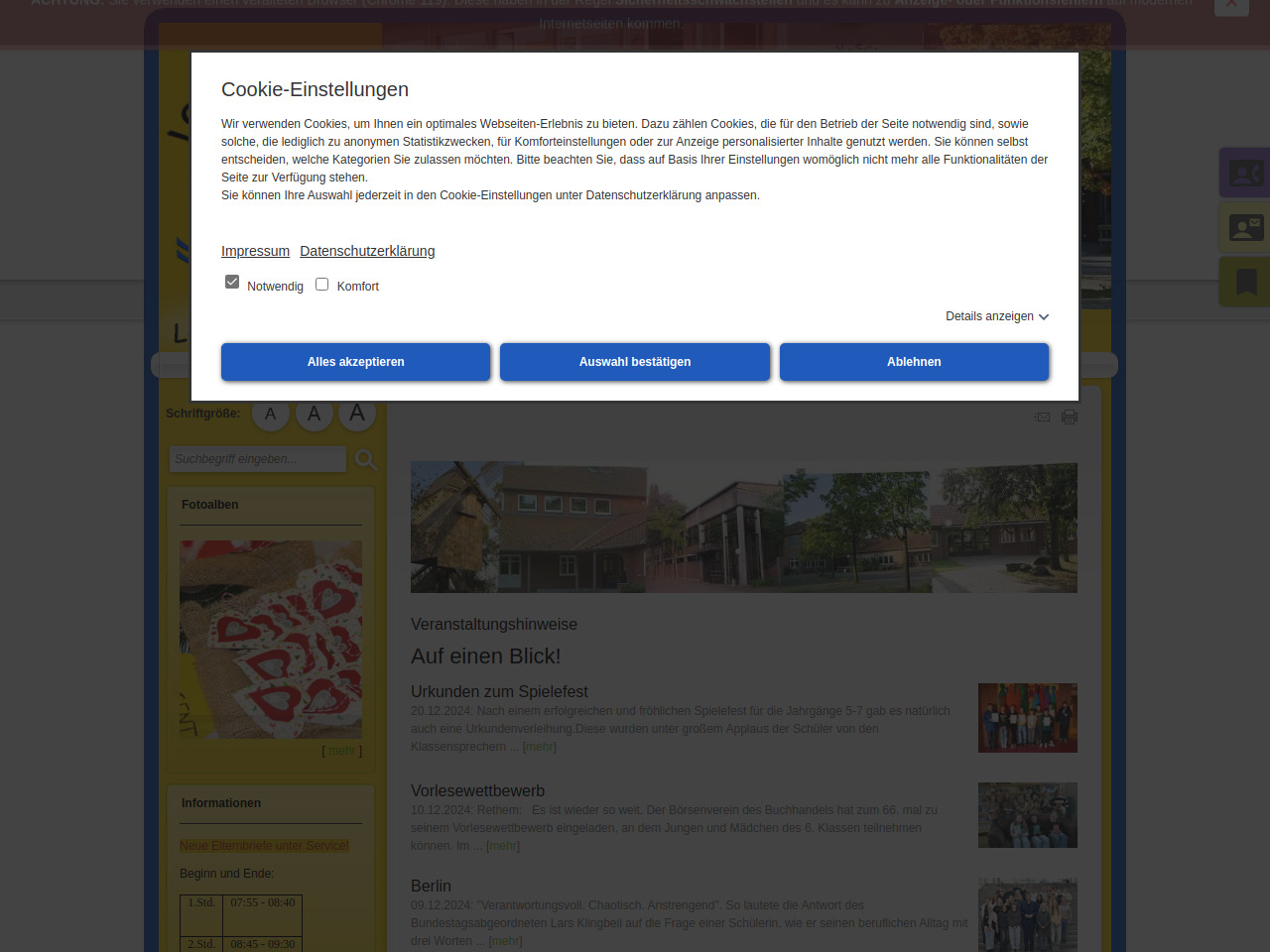Click the email envelope icon
This screenshot has width=1270, height=952.
coord(1042,416)
